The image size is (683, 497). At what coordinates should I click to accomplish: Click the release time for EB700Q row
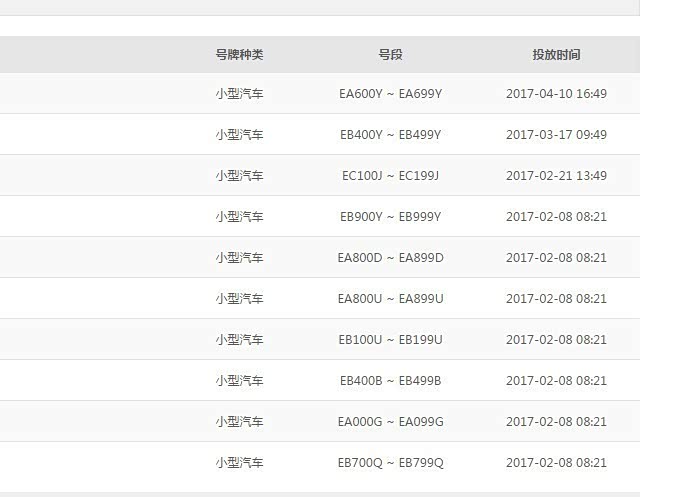(x=556, y=463)
